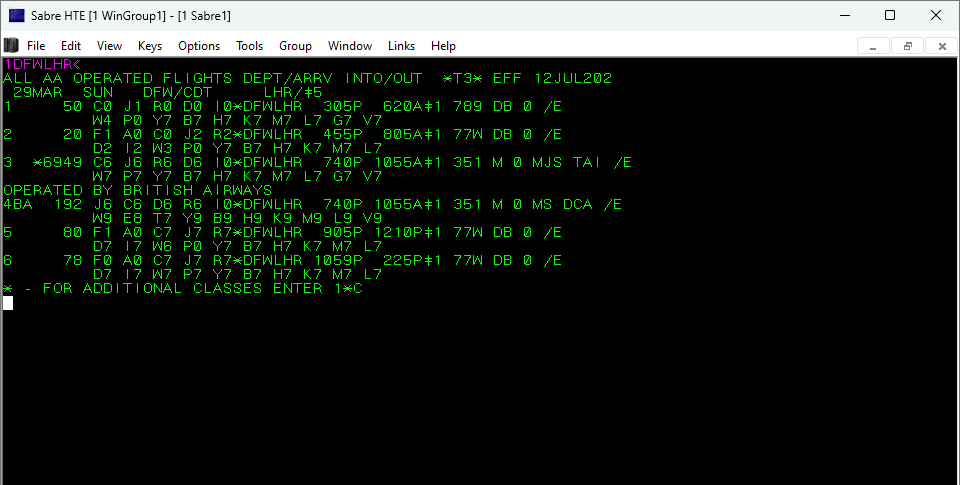Restore down the inner Sabre1 session window
This screenshot has width=960, height=485.
point(907,46)
